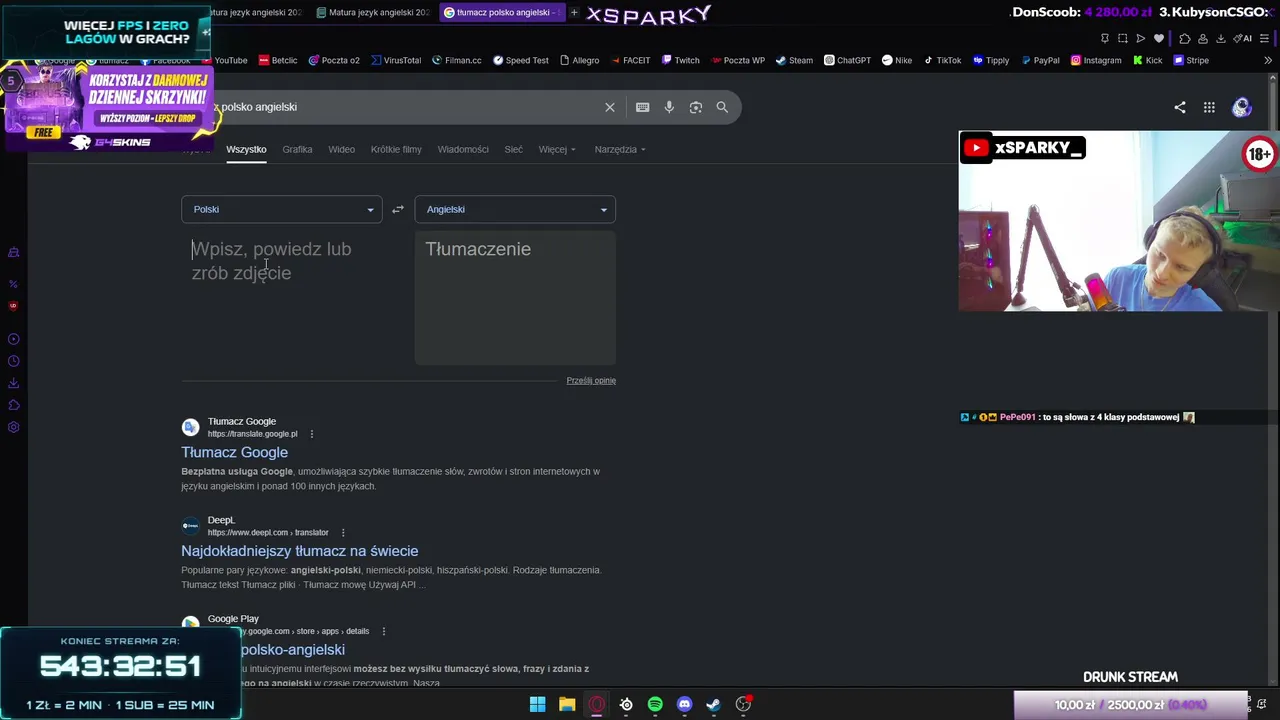Click the Tłumaczenie output box
This screenshot has width=1280, height=720.
[x=515, y=298]
